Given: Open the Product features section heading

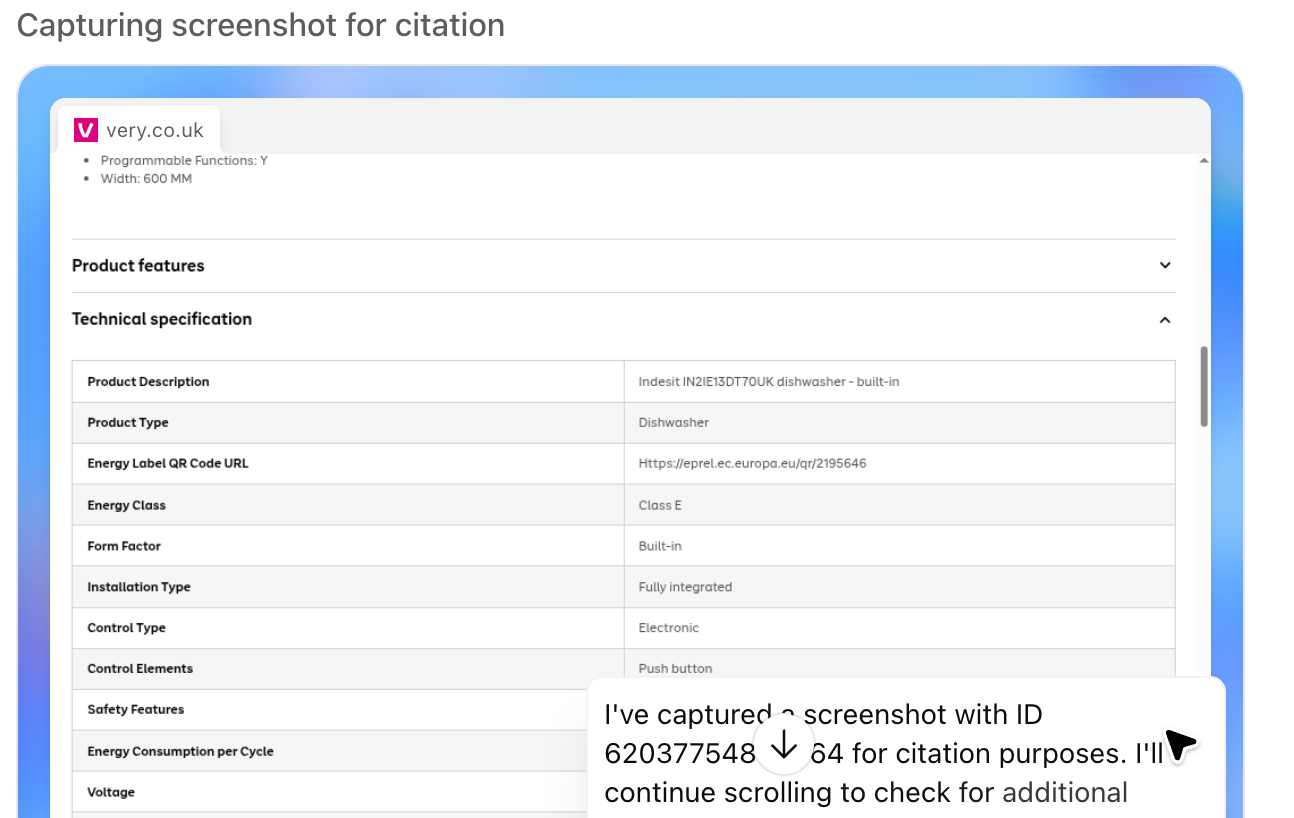Looking at the screenshot, I should coord(138,266).
